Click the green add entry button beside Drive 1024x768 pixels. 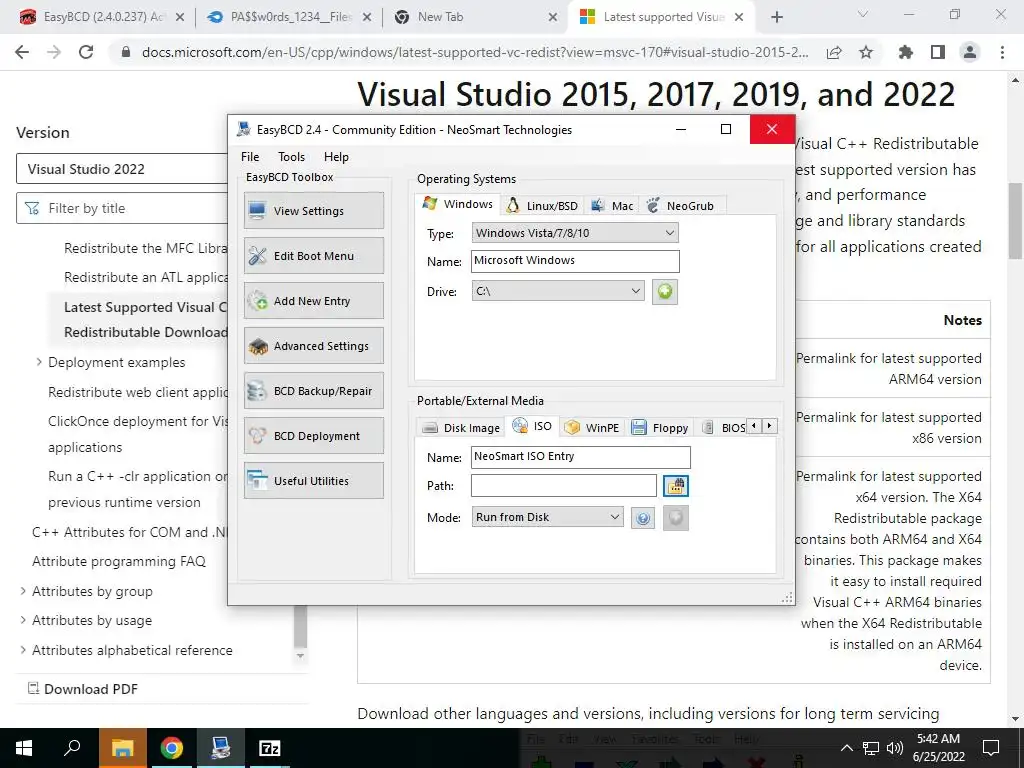pos(664,291)
